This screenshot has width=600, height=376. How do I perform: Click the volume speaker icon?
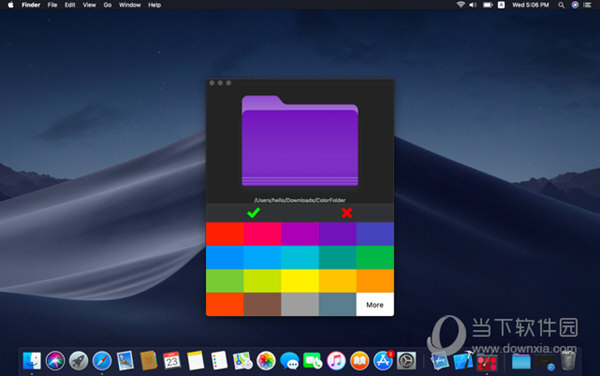pos(473,5)
